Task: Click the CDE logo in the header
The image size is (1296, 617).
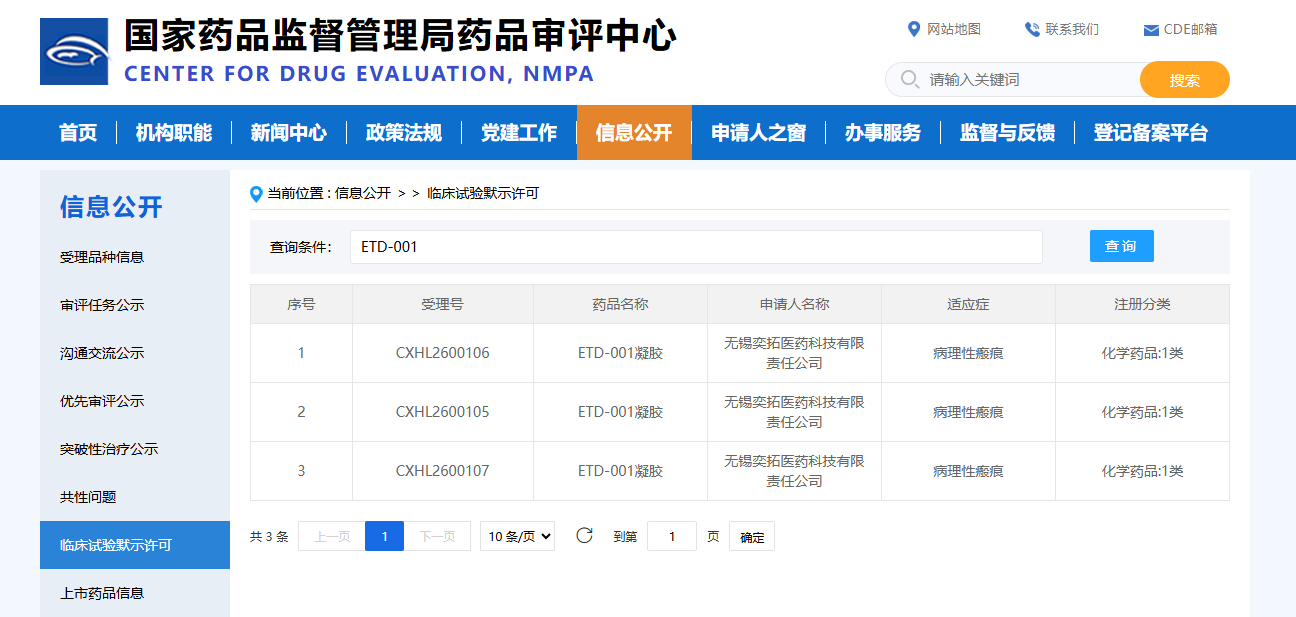Action: pos(74,51)
